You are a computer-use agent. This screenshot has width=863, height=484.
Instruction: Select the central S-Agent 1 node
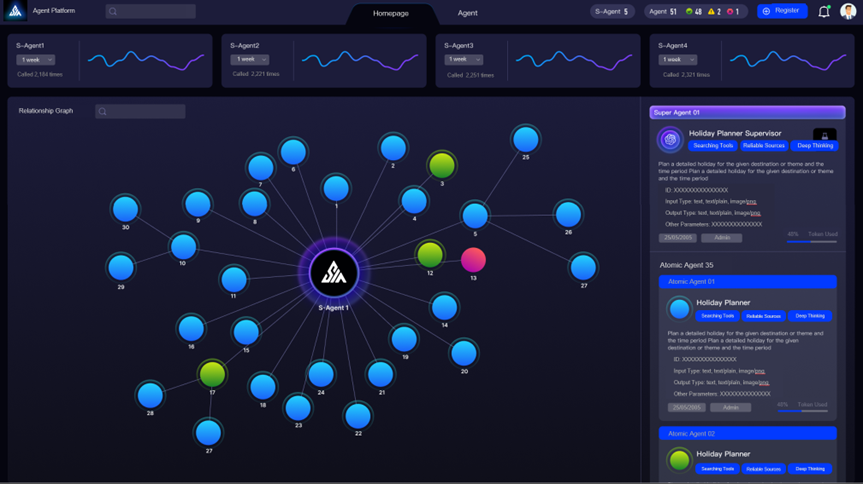(x=333, y=273)
